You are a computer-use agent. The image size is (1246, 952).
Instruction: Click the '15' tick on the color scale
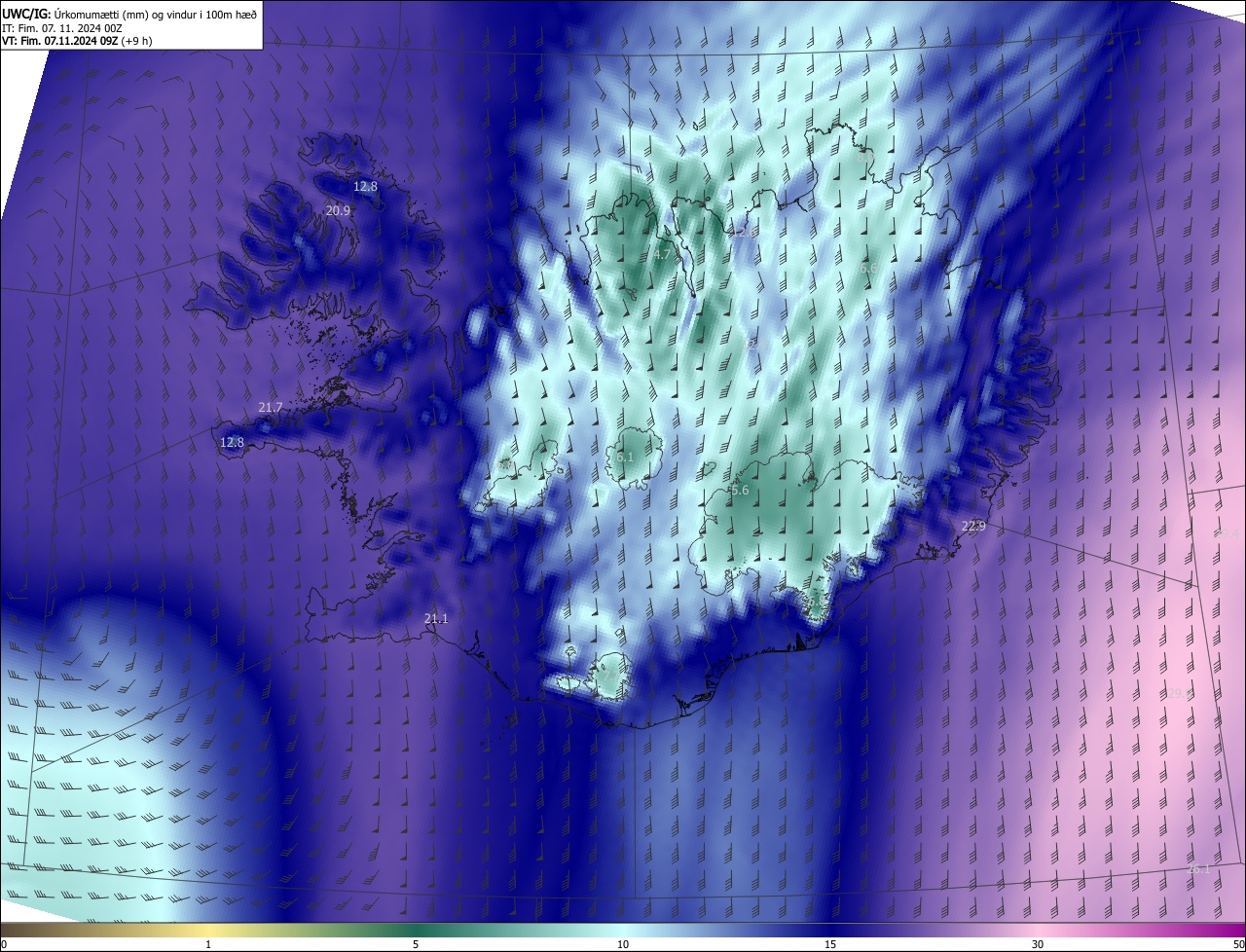[x=830, y=944]
